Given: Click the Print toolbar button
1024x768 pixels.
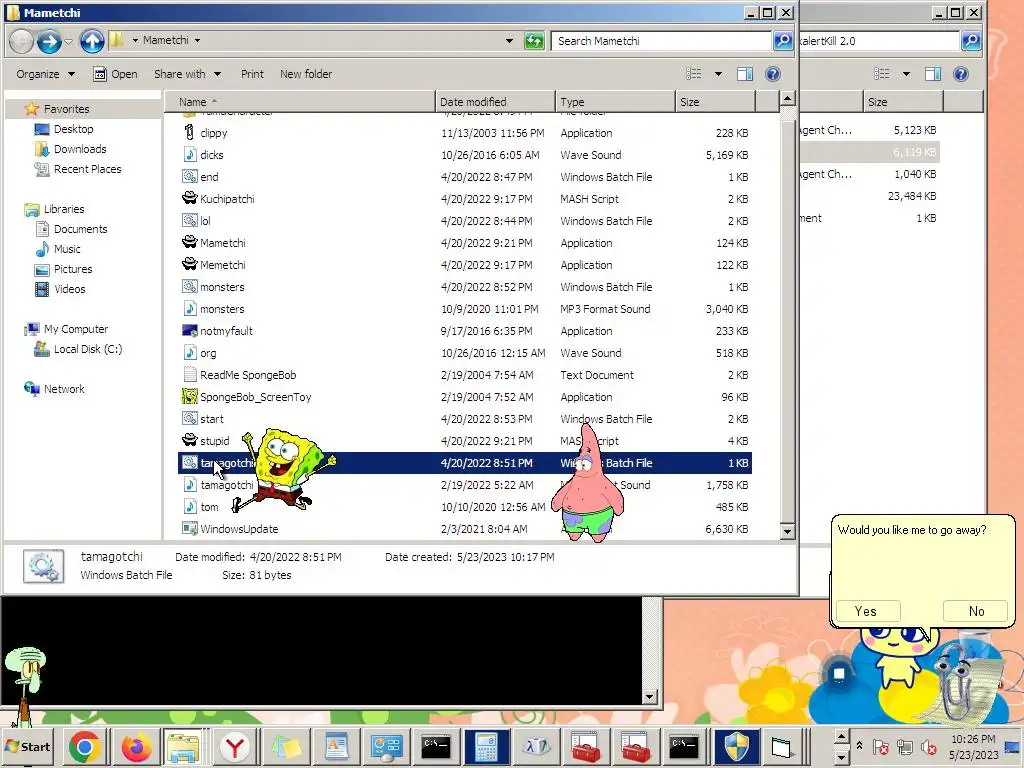Looking at the screenshot, I should [252, 74].
